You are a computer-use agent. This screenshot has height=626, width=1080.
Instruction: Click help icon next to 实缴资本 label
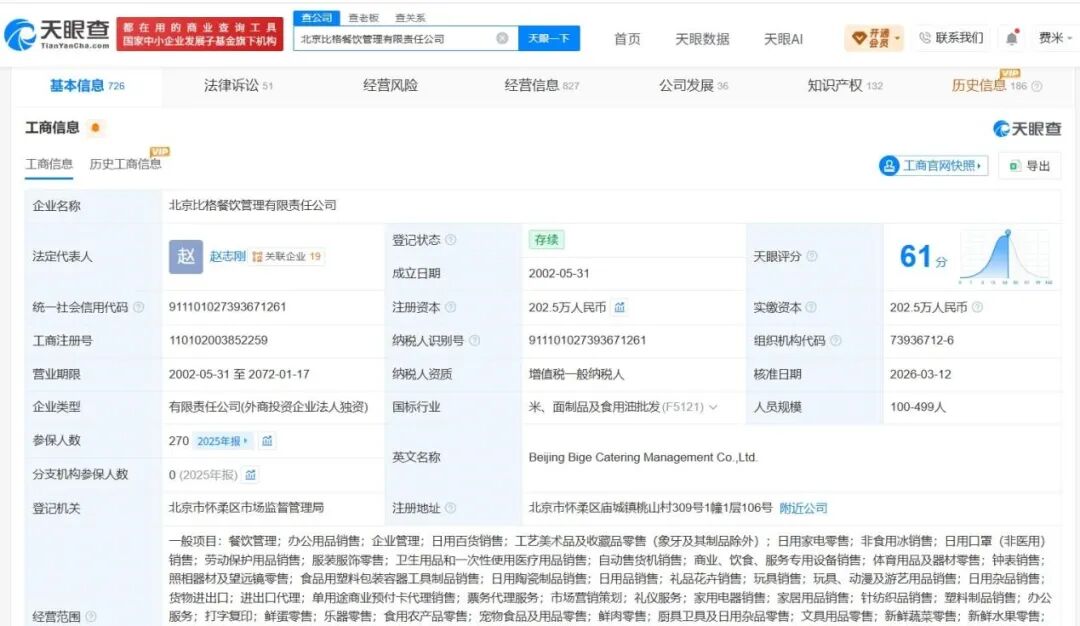pos(811,307)
